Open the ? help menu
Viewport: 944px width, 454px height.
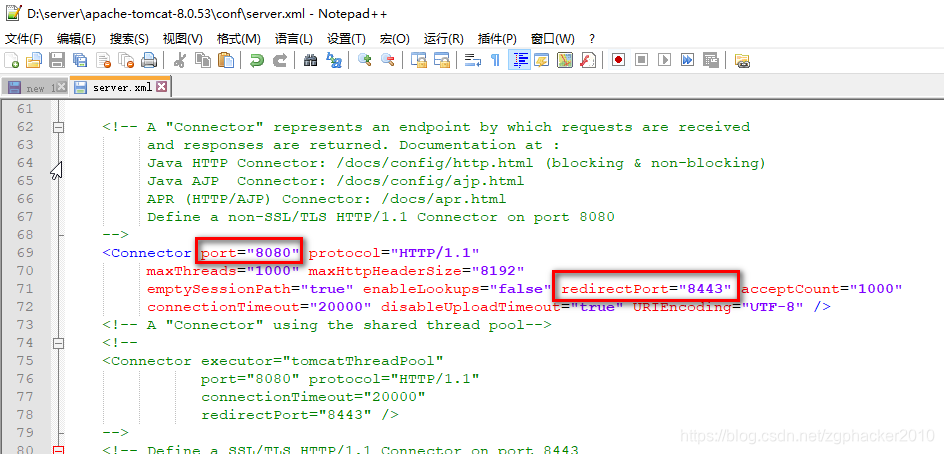coord(592,39)
